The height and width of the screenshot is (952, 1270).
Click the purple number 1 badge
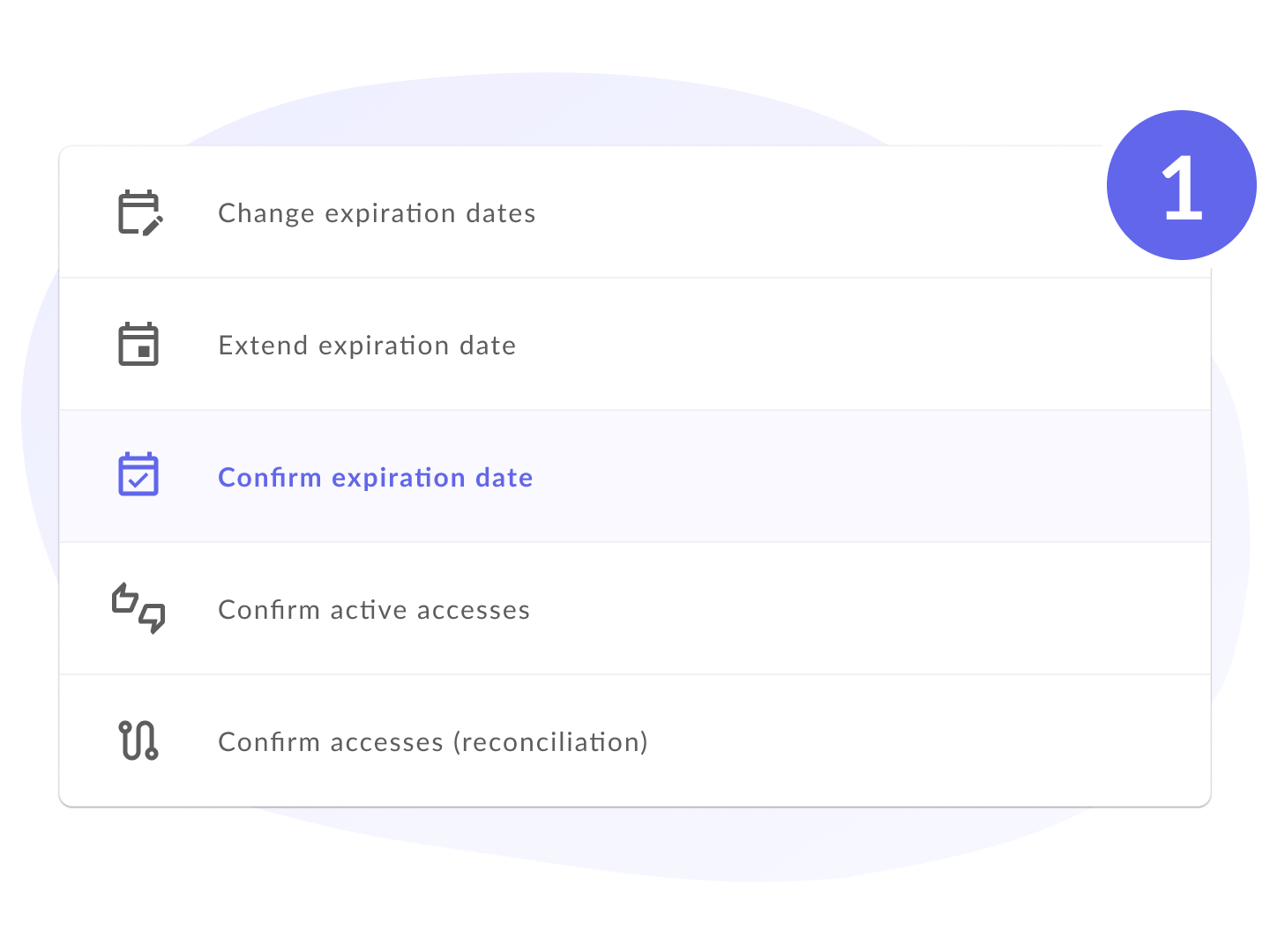click(1182, 186)
